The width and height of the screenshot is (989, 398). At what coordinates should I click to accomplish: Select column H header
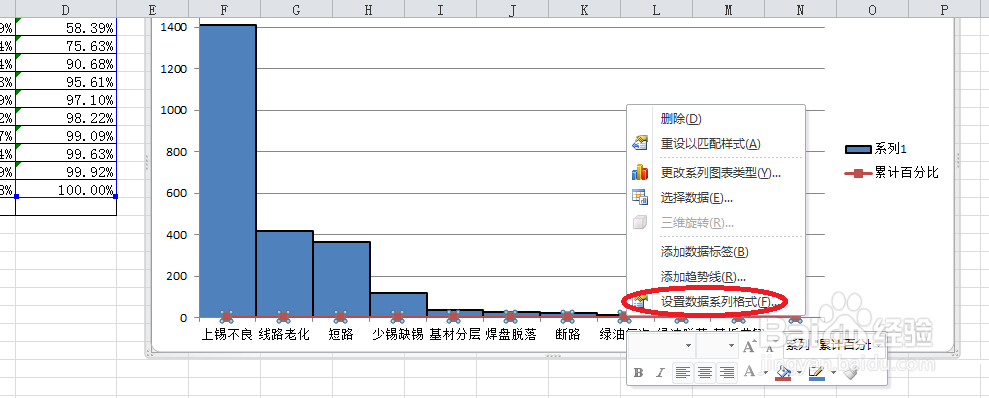point(368,9)
